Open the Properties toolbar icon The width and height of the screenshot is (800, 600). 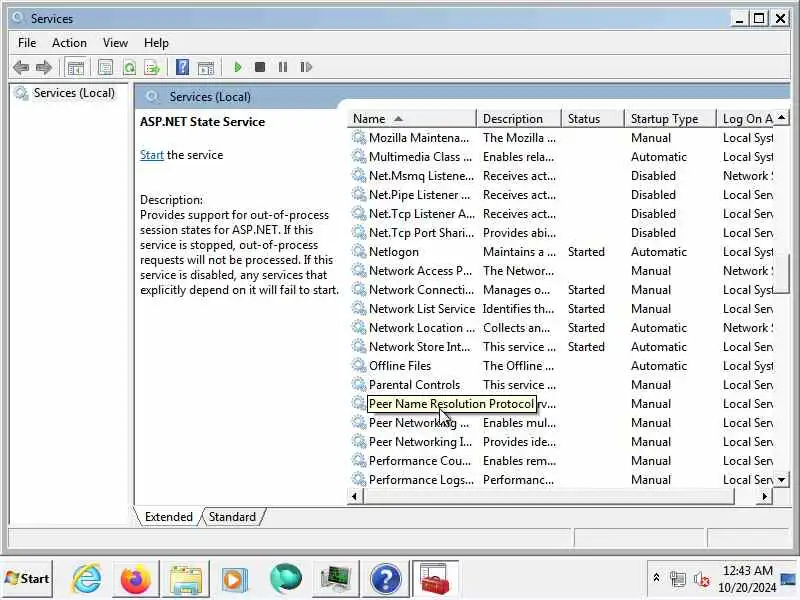[106, 67]
